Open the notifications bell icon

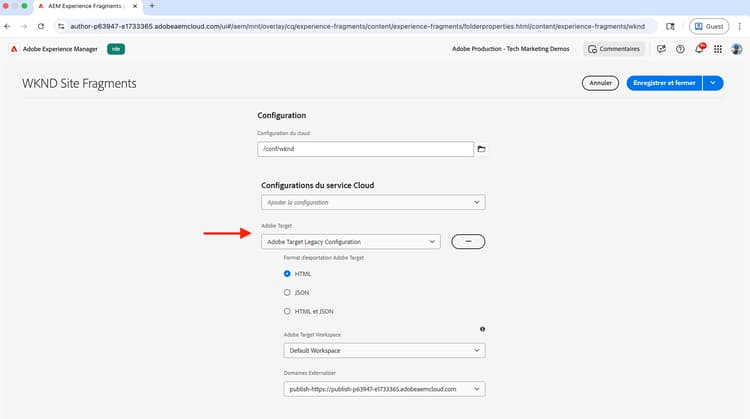[x=699, y=49]
